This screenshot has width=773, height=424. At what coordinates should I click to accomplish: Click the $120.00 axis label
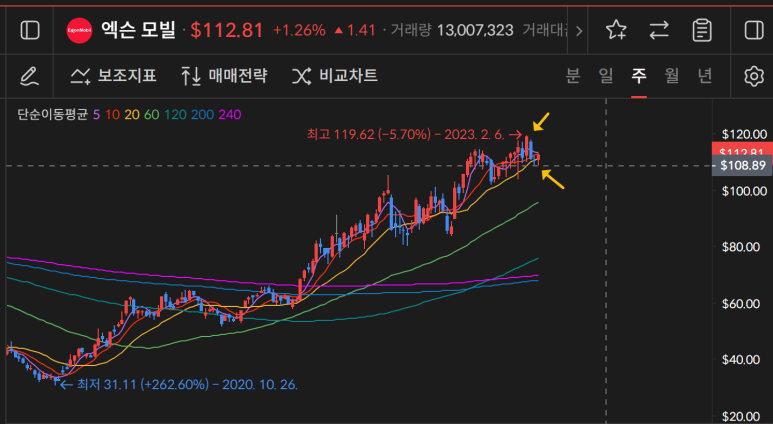pos(744,134)
